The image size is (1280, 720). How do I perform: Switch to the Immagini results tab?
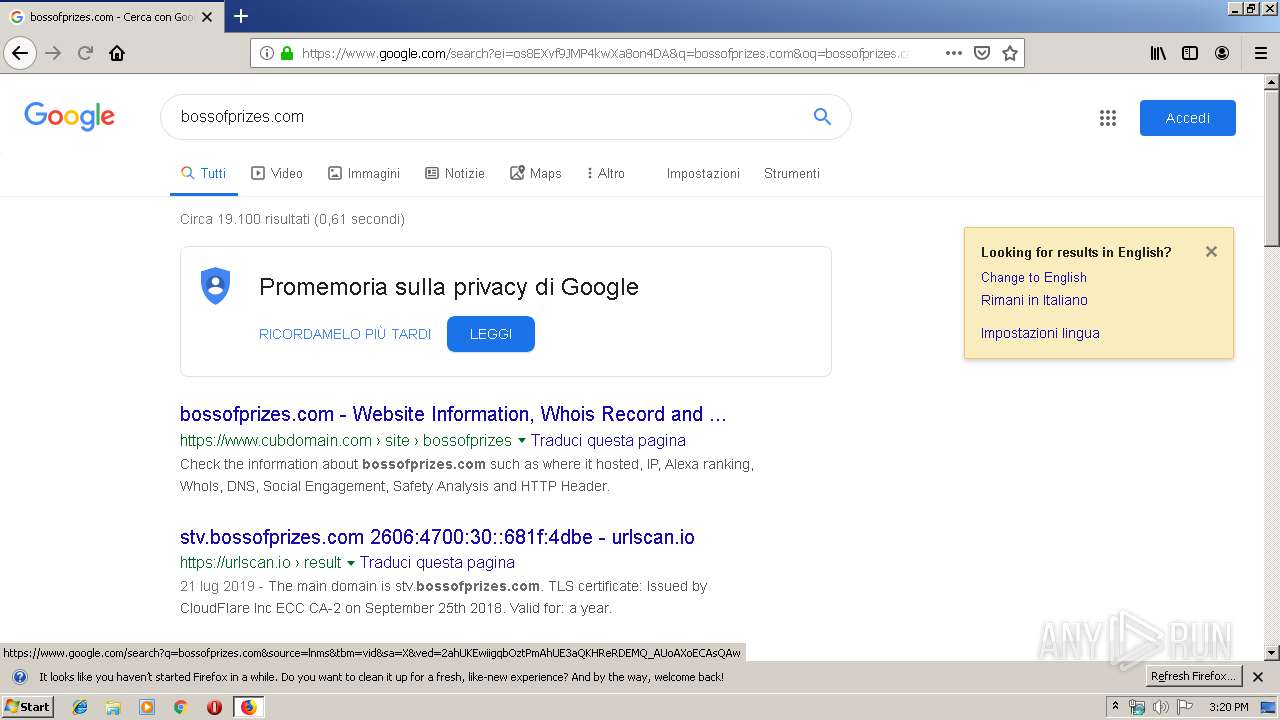tap(364, 173)
